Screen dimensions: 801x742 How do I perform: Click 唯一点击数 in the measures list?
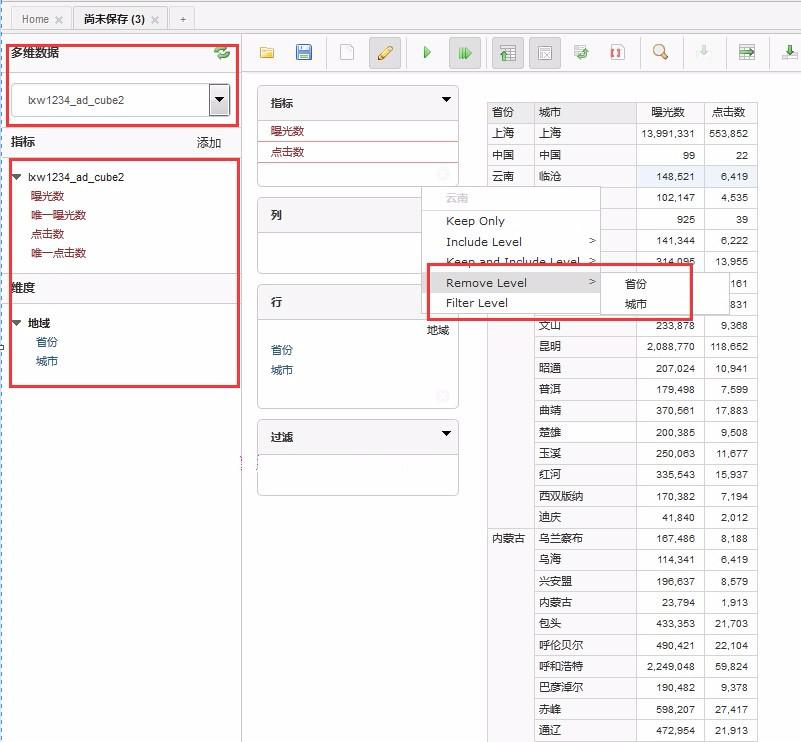(58, 253)
